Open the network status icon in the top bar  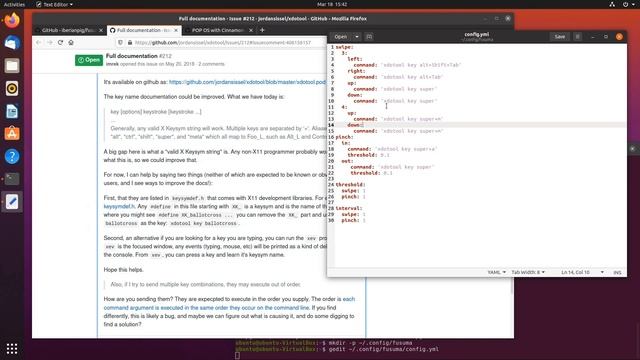[x=612, y=4]
